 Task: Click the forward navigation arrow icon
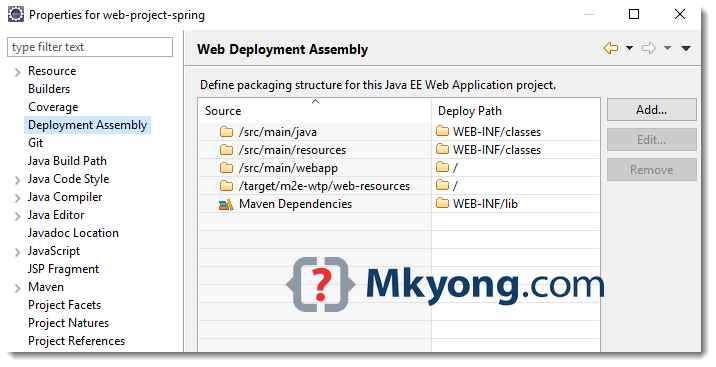coord(649,48)
